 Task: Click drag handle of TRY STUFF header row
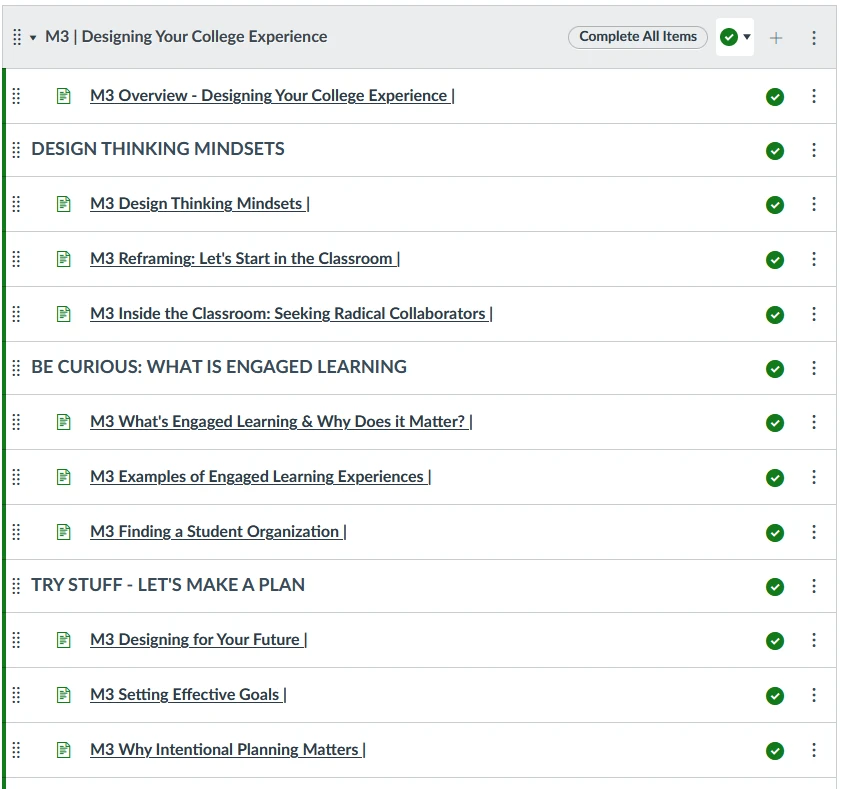pos(16,586)
